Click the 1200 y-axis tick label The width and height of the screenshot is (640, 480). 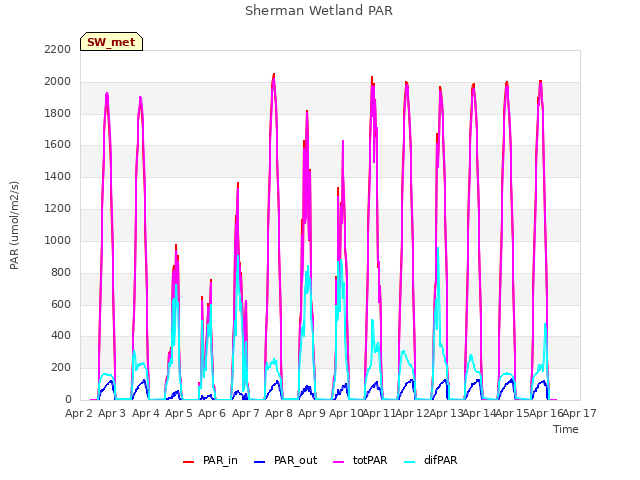pyautogui.click(x=58, y=209)
